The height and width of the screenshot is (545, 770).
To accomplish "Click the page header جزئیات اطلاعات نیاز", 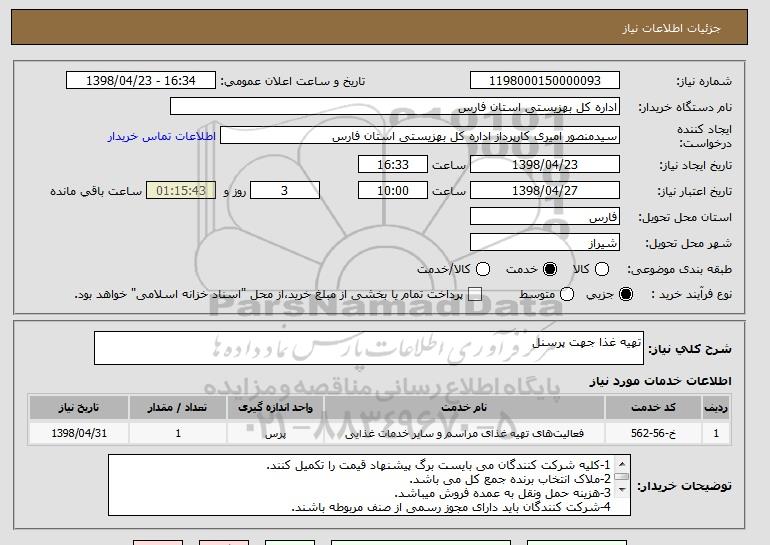I will 671,28.
